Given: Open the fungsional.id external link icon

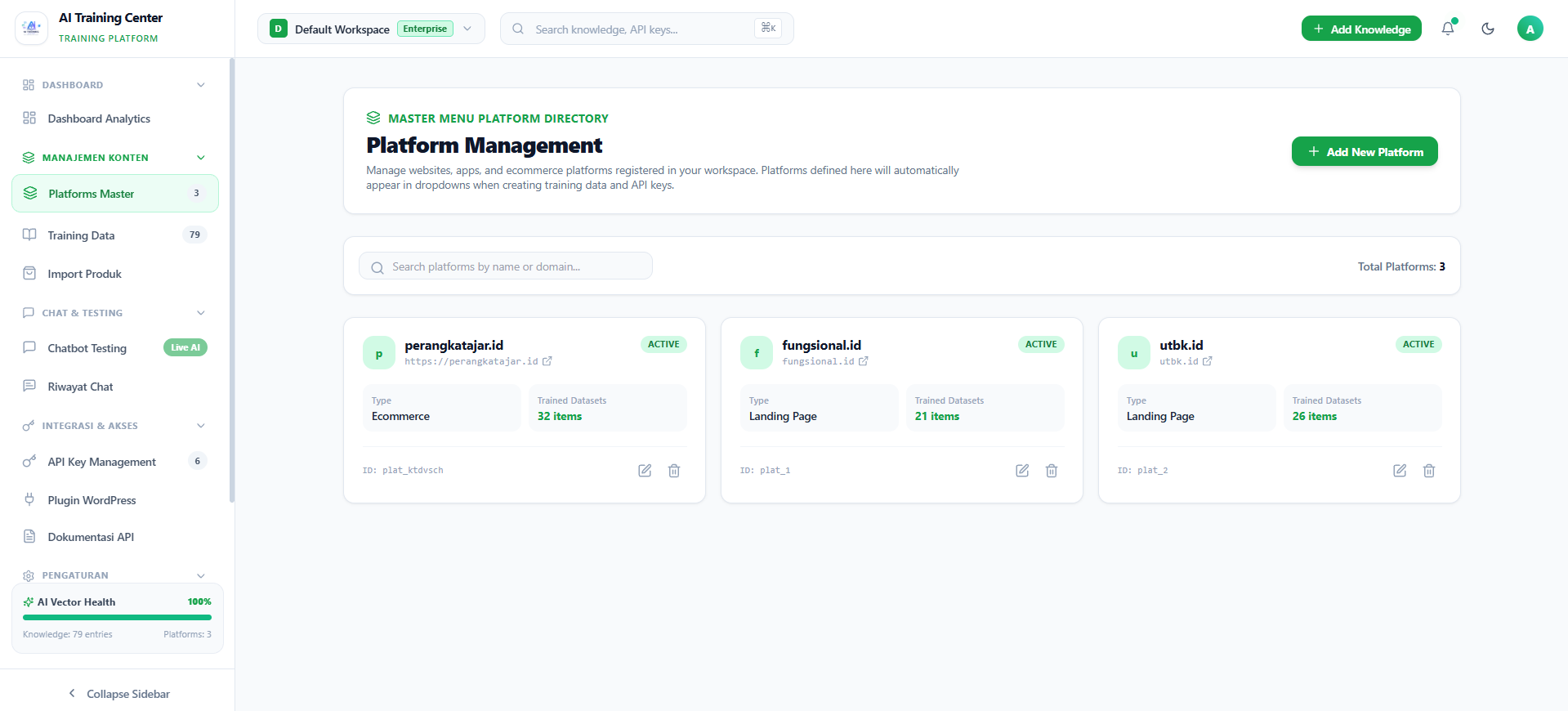Looking at the screenshot, I should coord(864,361).
